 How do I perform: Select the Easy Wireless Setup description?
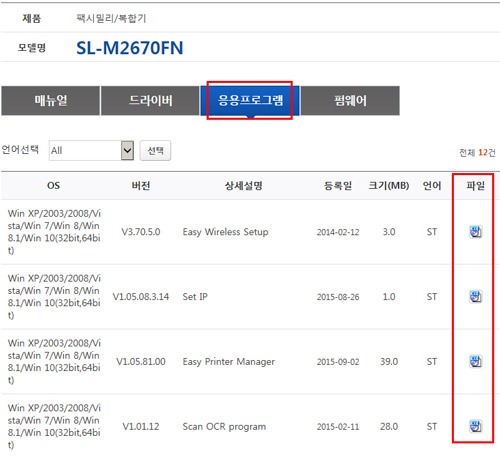pyautogui.click(x=225, y=232)
